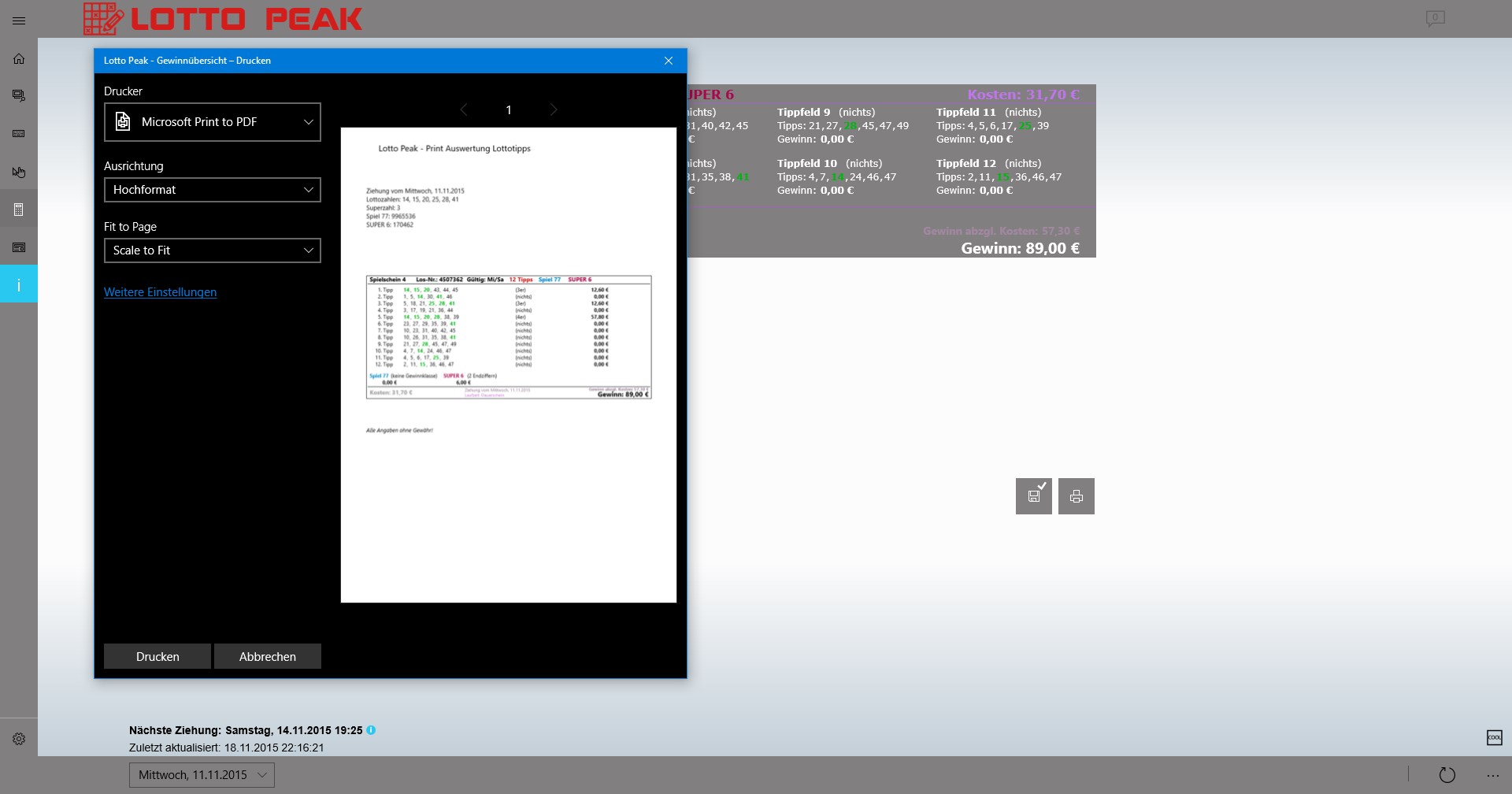Open the hamburger navigation menu
This screenshot has width=1512, height=794.
pyautogui.click(x=19, y=20)
